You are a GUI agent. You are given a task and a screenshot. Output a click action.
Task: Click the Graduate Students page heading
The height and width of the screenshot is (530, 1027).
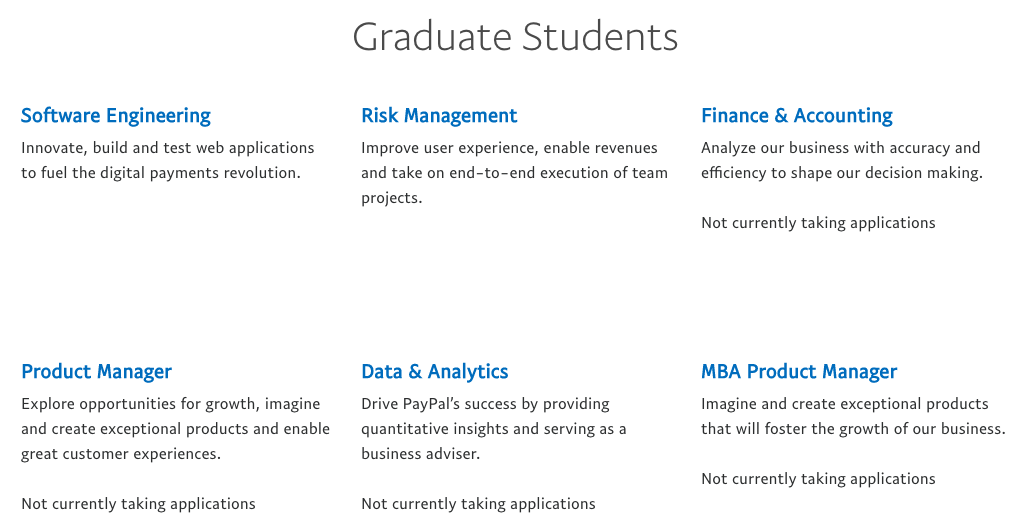point(515,37)
